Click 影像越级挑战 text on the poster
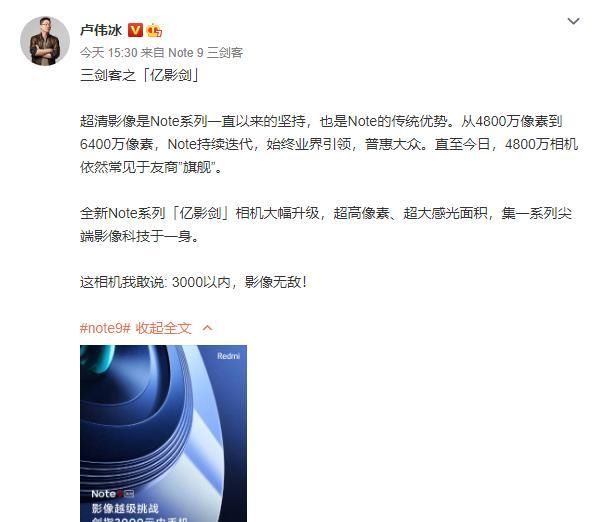The image size is (599, 522). pos(125,508)
